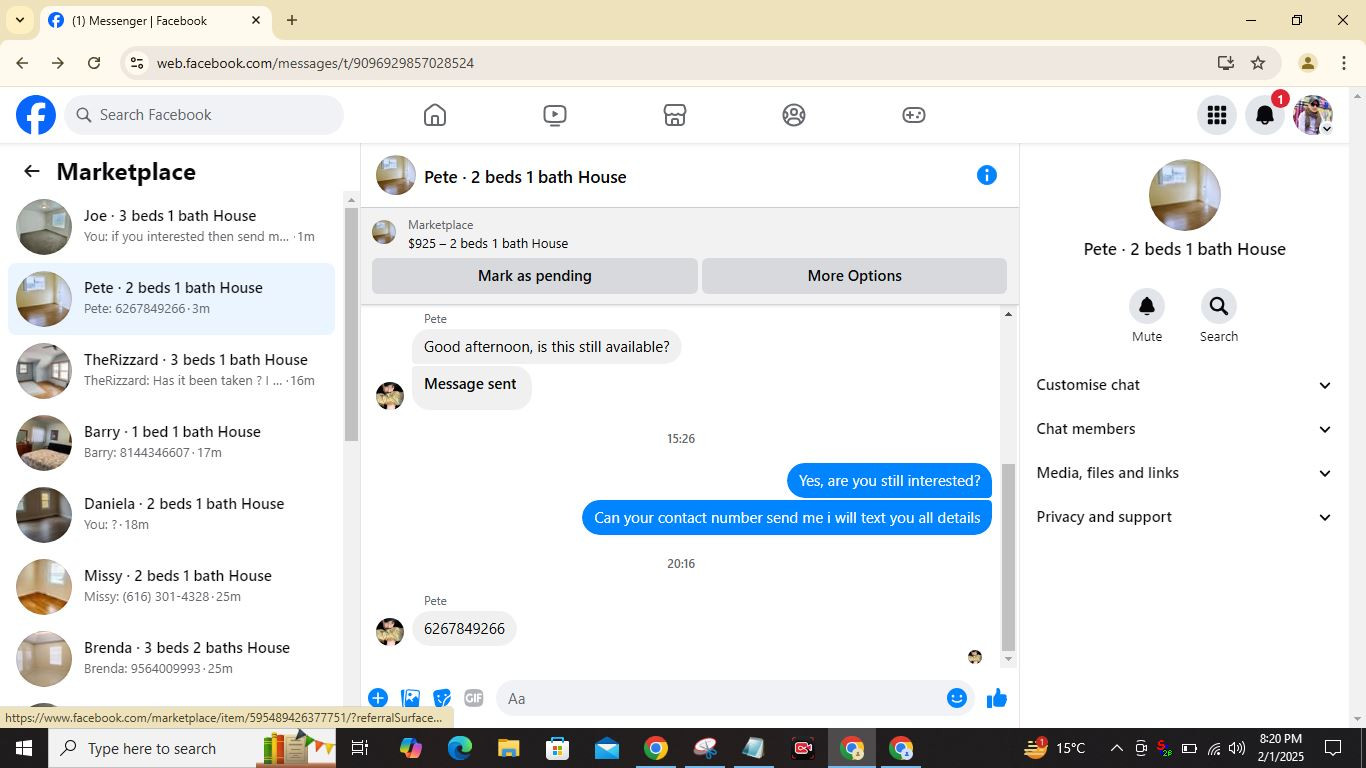
Task: Open the Groups icon in top navigation
Action: [x=794, y=115]
